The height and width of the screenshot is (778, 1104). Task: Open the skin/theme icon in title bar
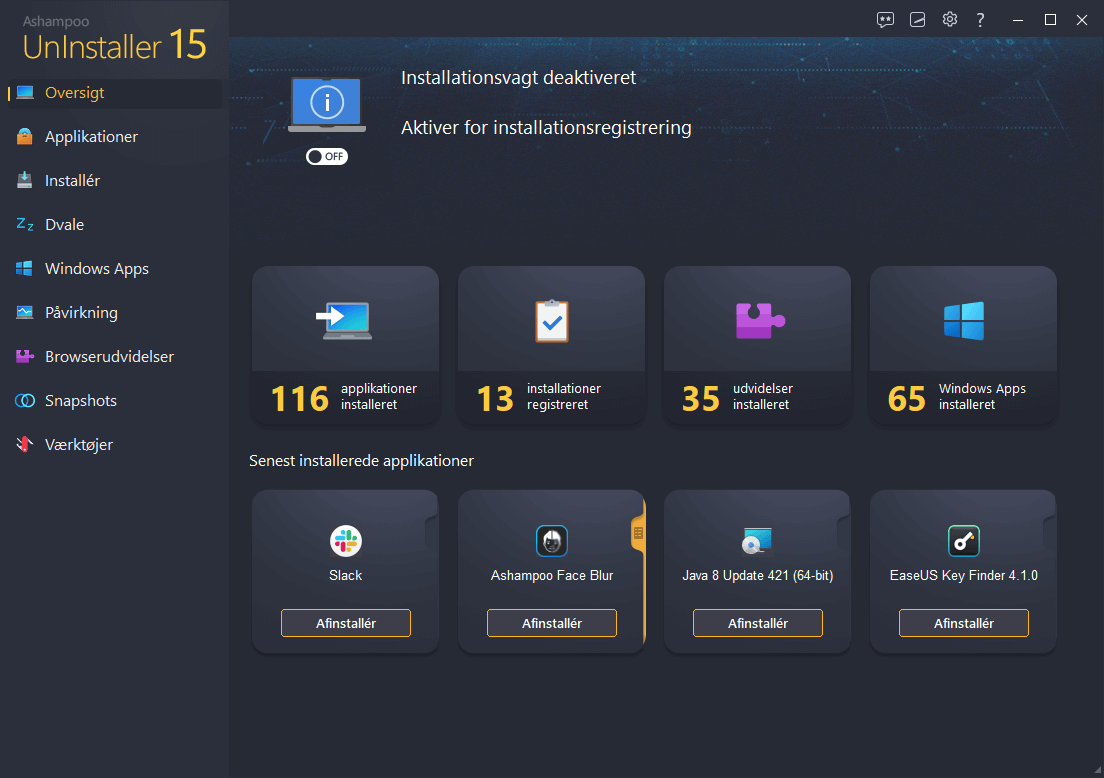917,20
